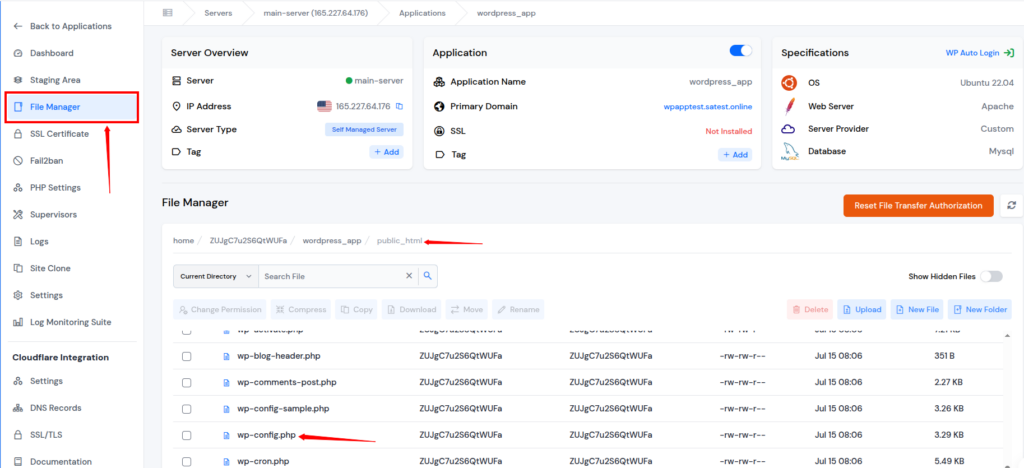Open main-server (165.227.64.176) breadcrumb

click(315, 12)
